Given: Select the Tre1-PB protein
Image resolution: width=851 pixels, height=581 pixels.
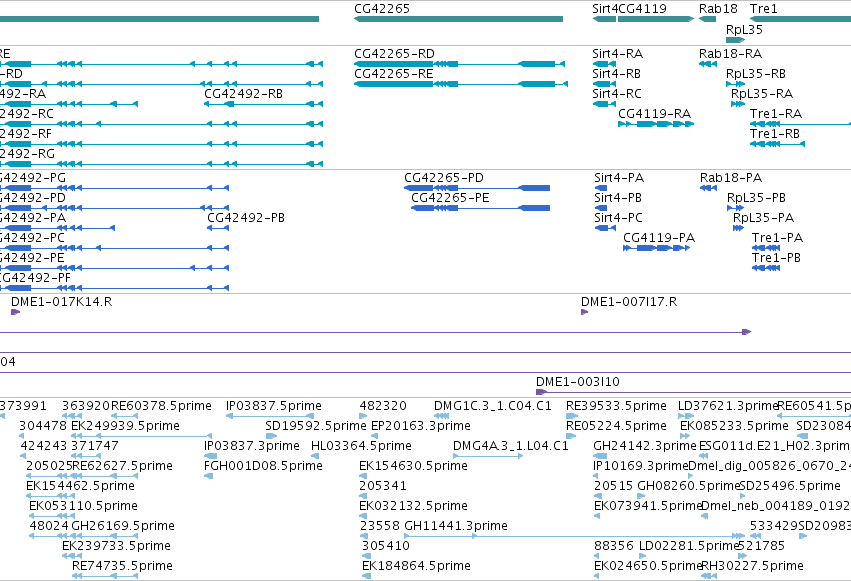Looking at the screenshot, I should pyautogui.click(x=766, y=269).
